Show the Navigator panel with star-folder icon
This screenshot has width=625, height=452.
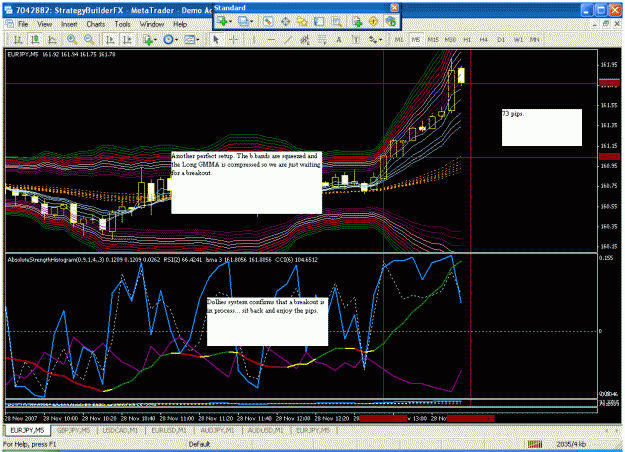coord(302,22)
